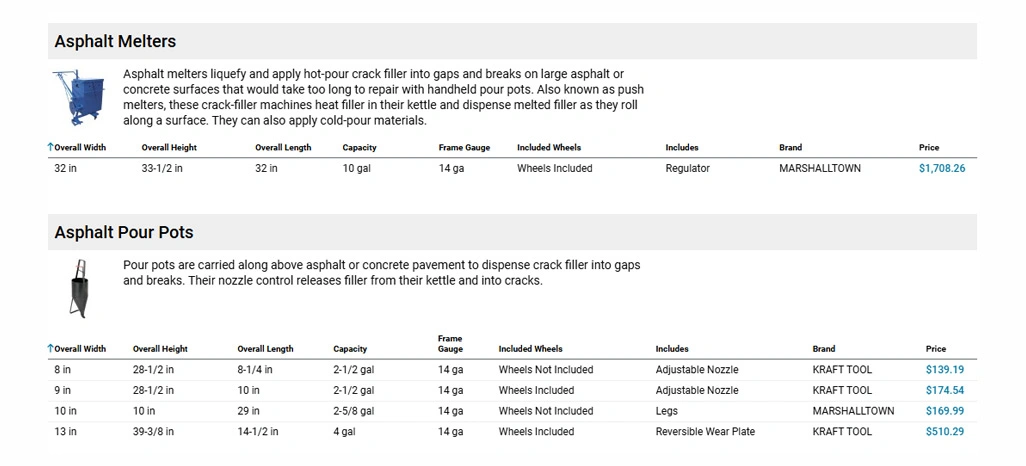Sort melters table by Included Wheels header

point(549,147)
